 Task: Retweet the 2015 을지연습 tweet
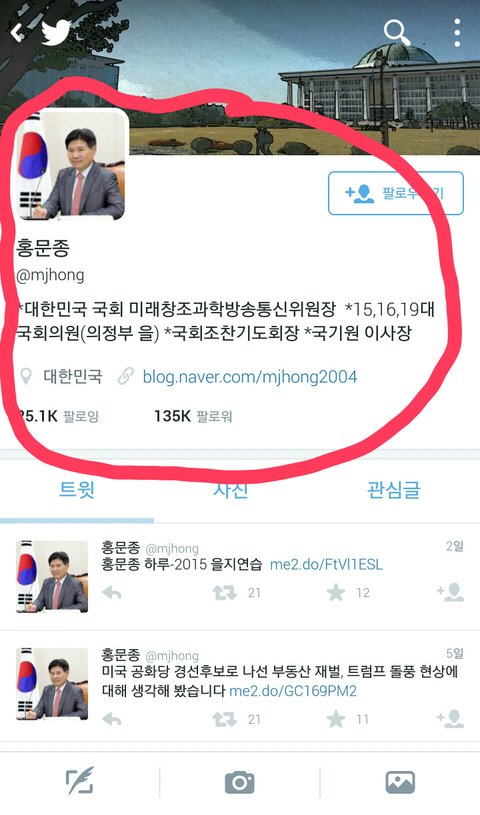pos(225,593)
